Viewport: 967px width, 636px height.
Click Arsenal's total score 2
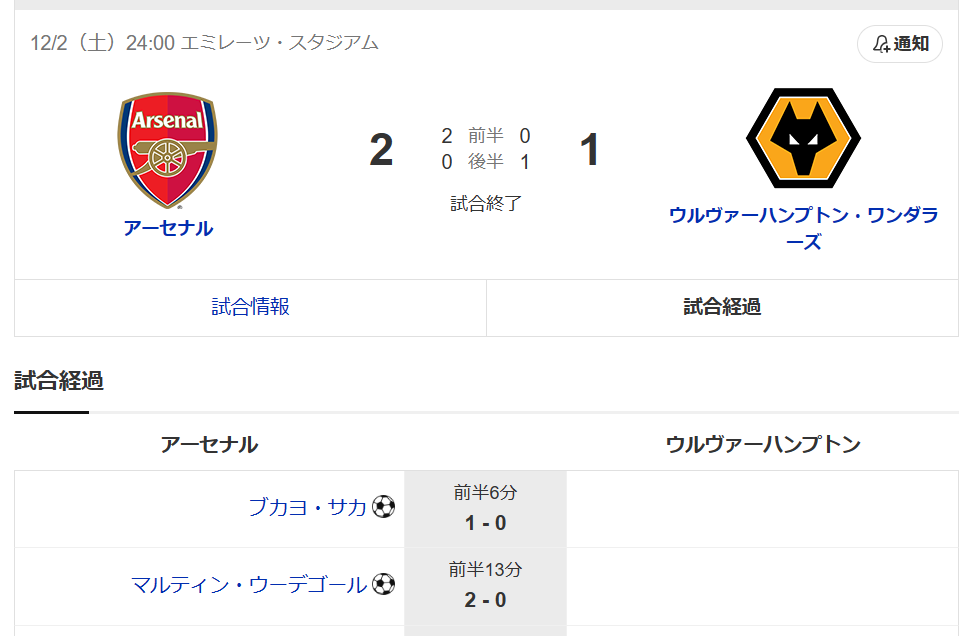(x=381, y=150)
